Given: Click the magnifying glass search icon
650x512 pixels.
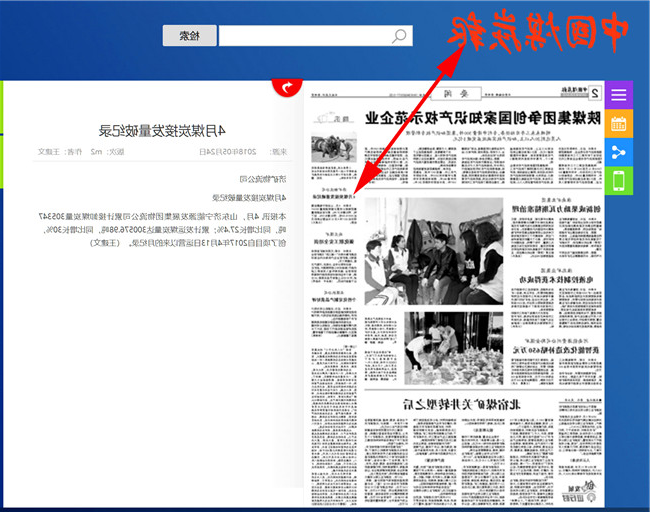Looking at the screenshot, I should (399, 36).
